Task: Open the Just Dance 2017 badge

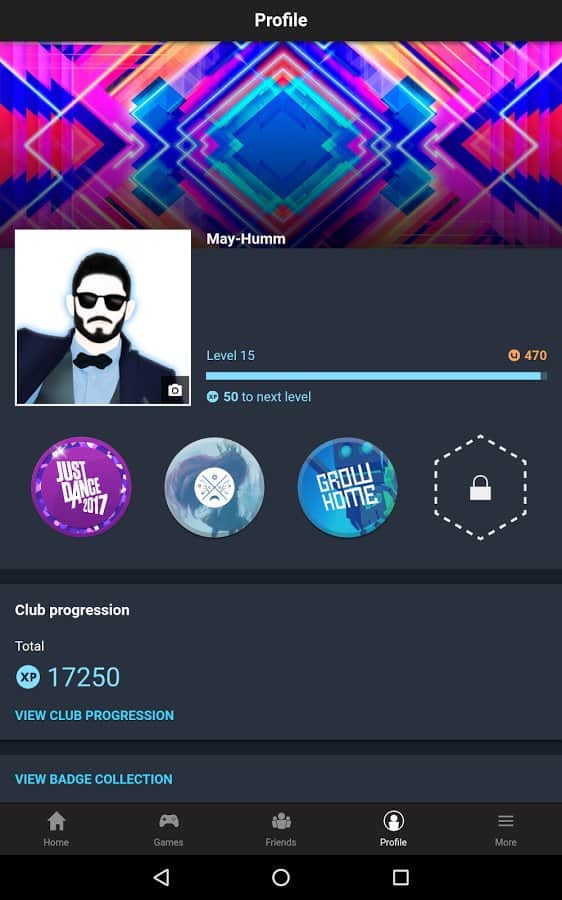Action: (x=81, y=487)
